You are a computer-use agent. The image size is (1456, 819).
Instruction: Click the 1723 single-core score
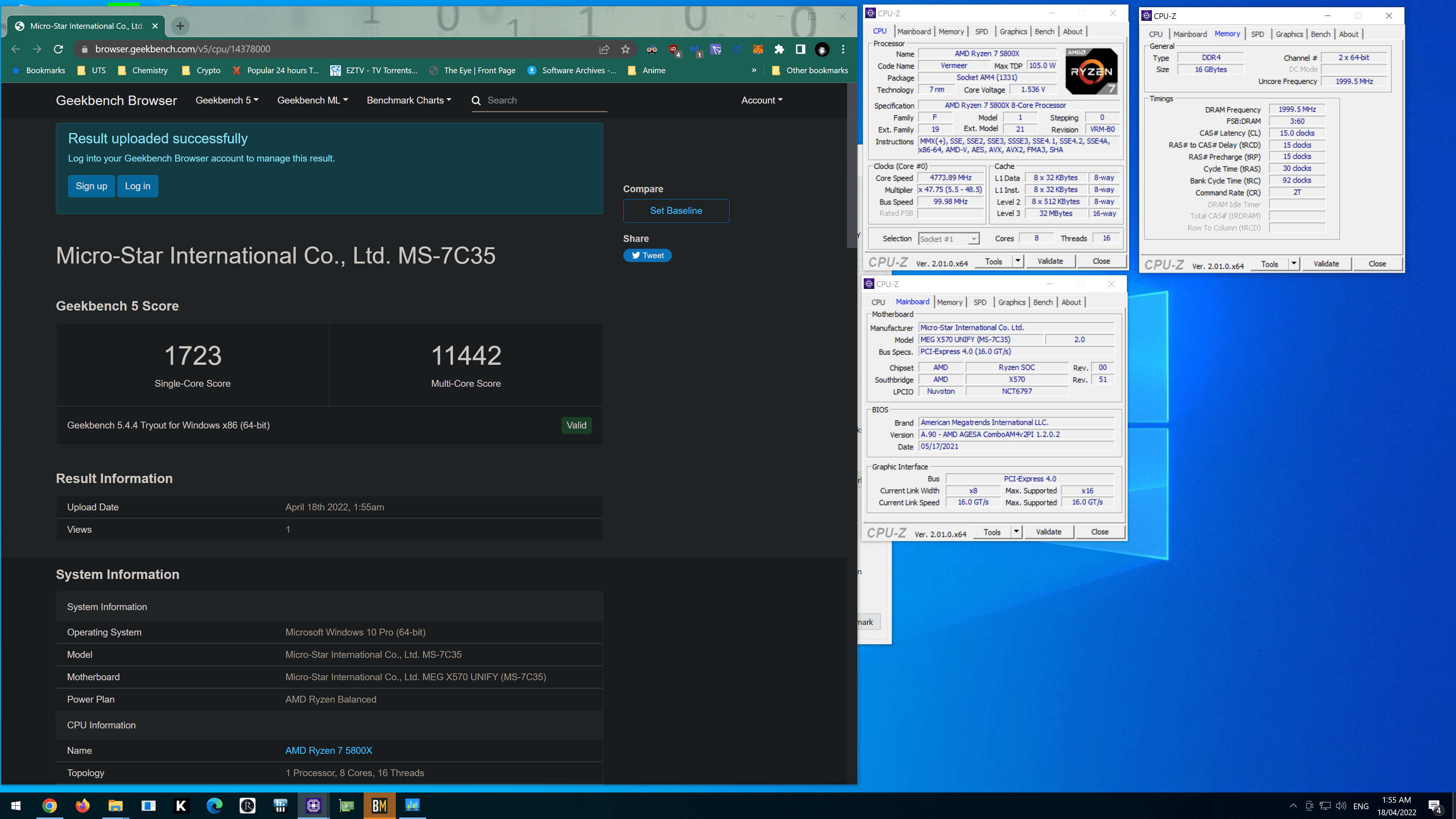[193, 355]
